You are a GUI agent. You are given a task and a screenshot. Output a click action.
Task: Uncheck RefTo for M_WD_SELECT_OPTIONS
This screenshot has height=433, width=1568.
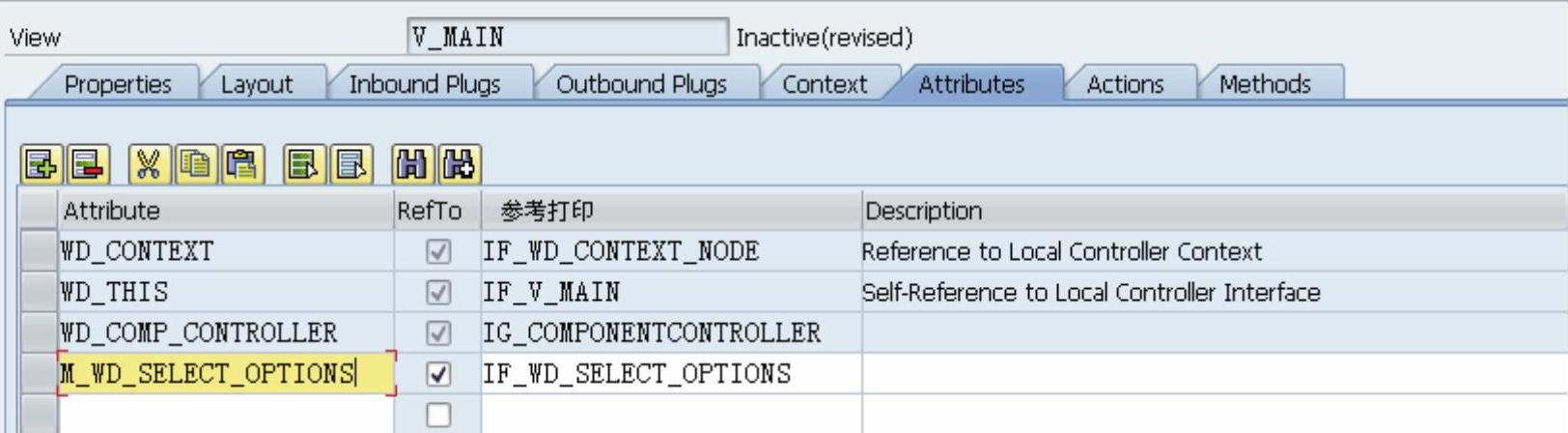click(x=438, y=374)
